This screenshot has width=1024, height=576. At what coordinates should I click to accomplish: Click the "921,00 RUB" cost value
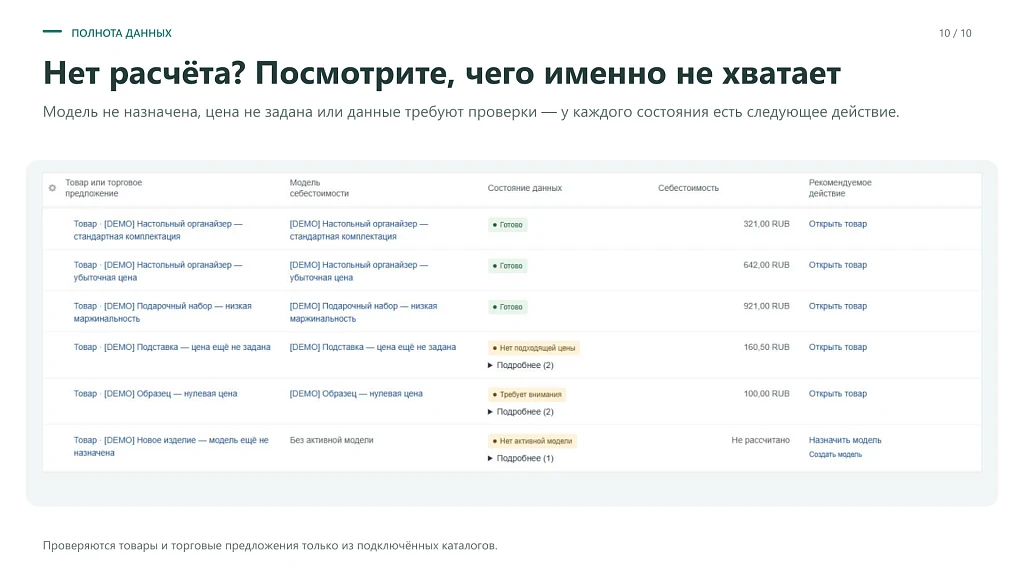pos(766,306)
